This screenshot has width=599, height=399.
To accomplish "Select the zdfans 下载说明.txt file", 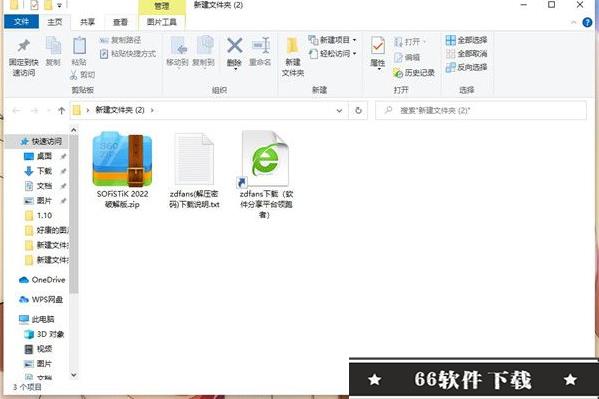I will click(x=194, y=170).
